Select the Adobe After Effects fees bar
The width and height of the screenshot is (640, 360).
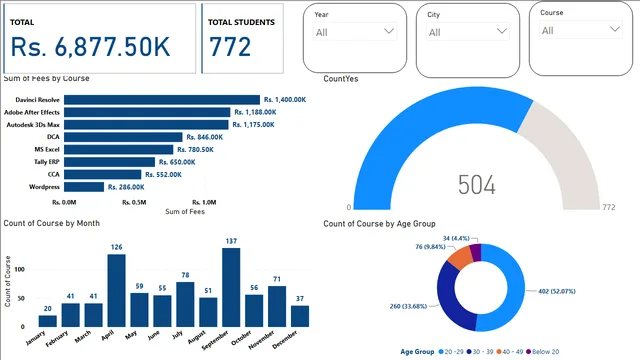click(x=147, y=112)
